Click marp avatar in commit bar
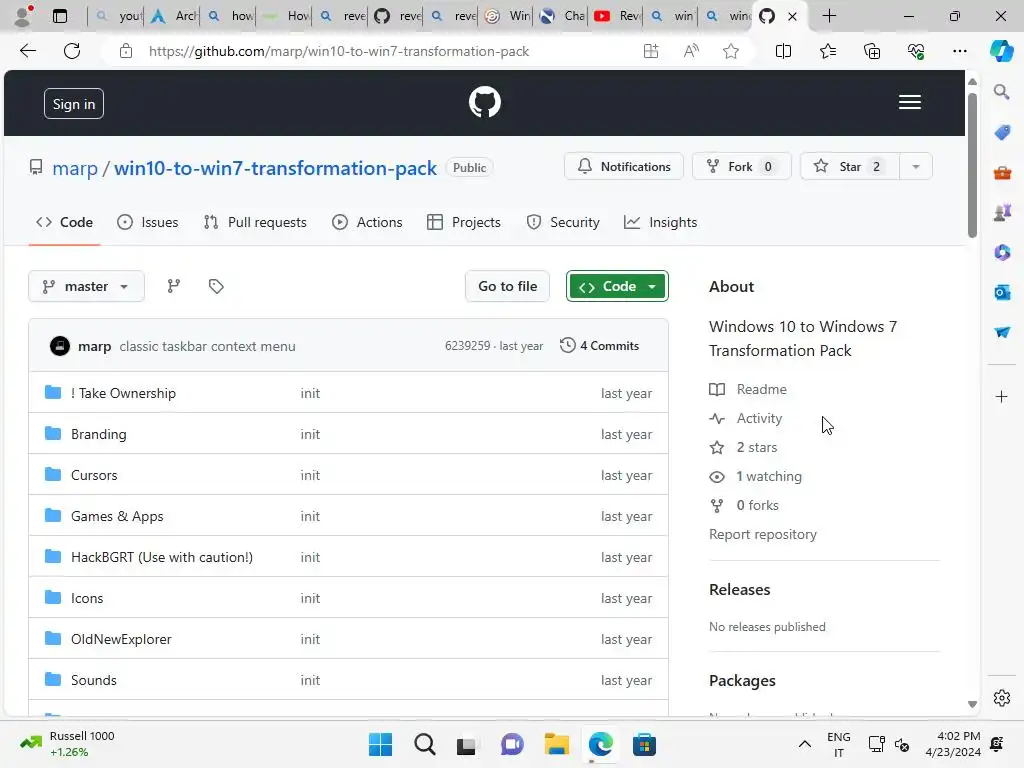The height and width of the screenshot is (768, 1024). click(60, 346)
